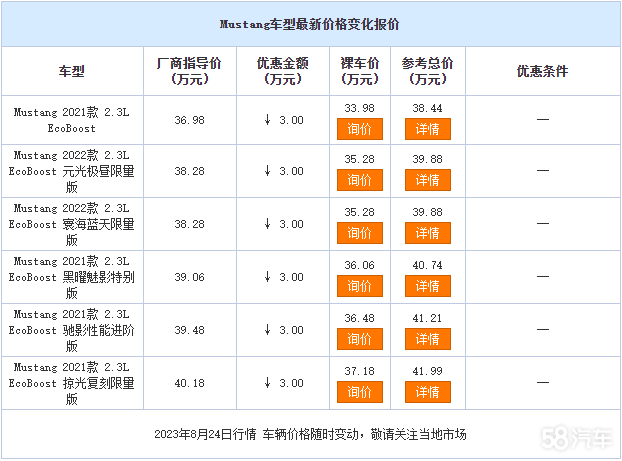Click the 优惠条件 column header

pyautogui.click(x=542, y=71)
